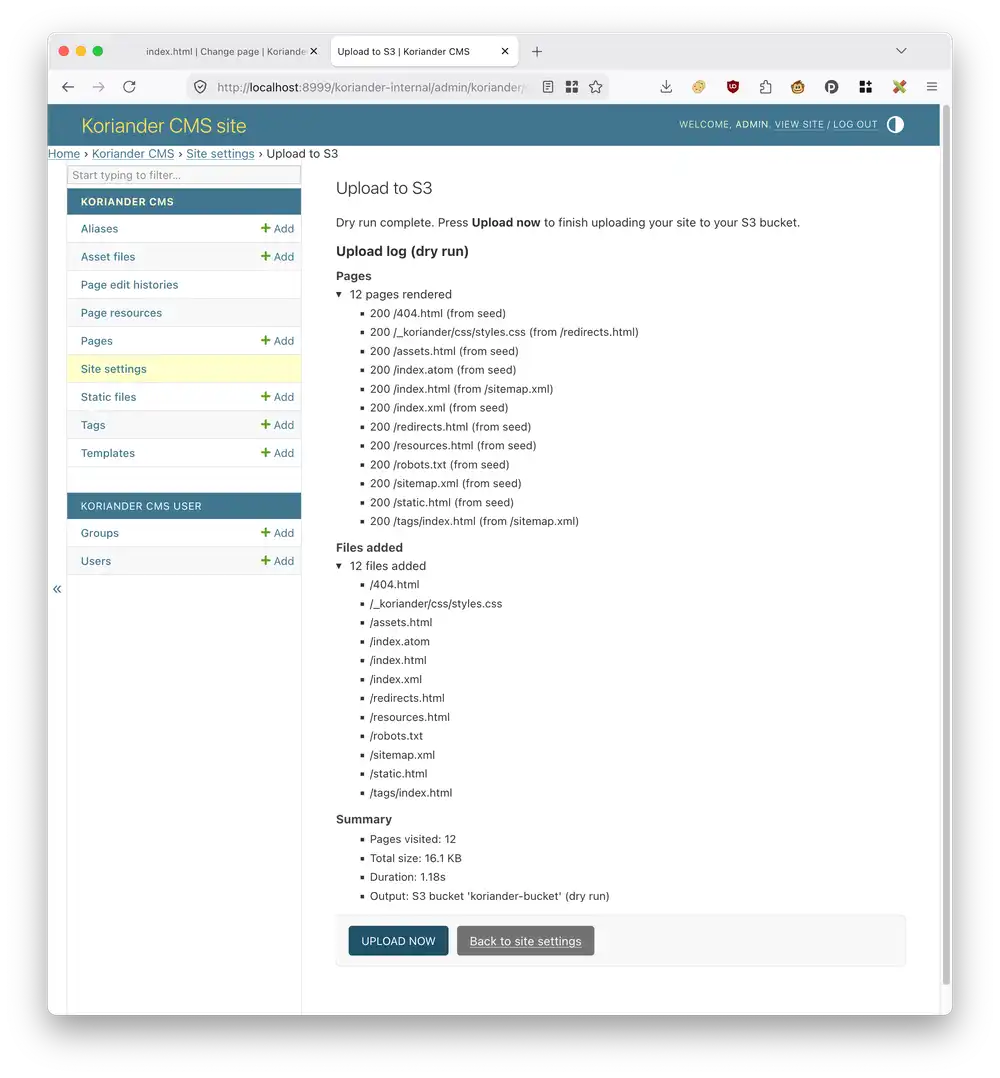Click '200 /sitemap.xml (from seed)' log entry
This screenshot has width=1000, height=1078.
coord(445,484)
